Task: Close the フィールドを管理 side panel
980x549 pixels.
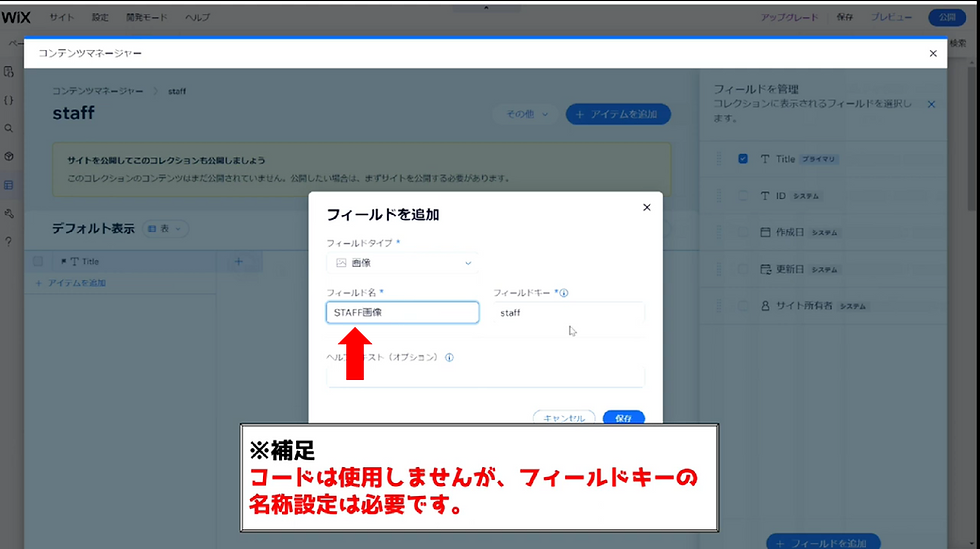Action: (x=931, y=104)
